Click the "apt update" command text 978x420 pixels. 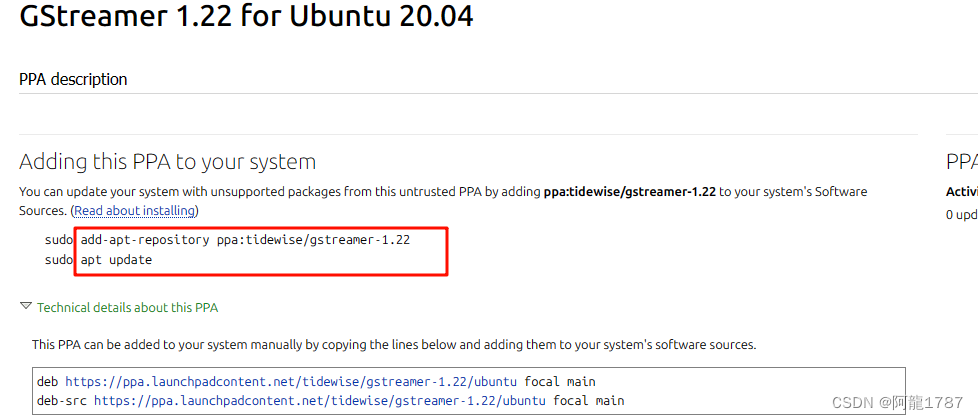[x=116, y=260]
